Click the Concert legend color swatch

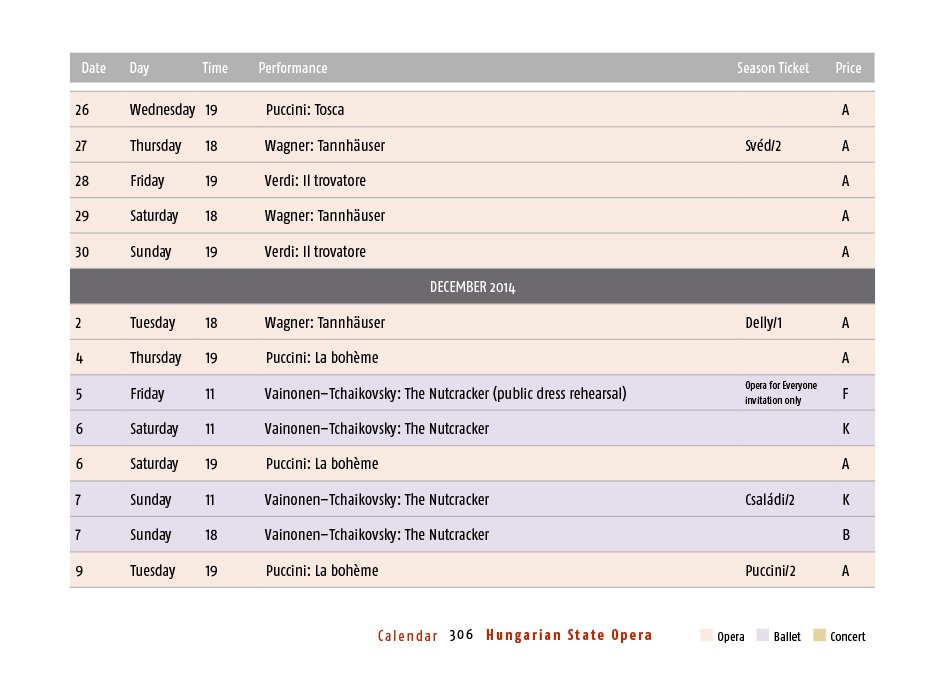820,636
